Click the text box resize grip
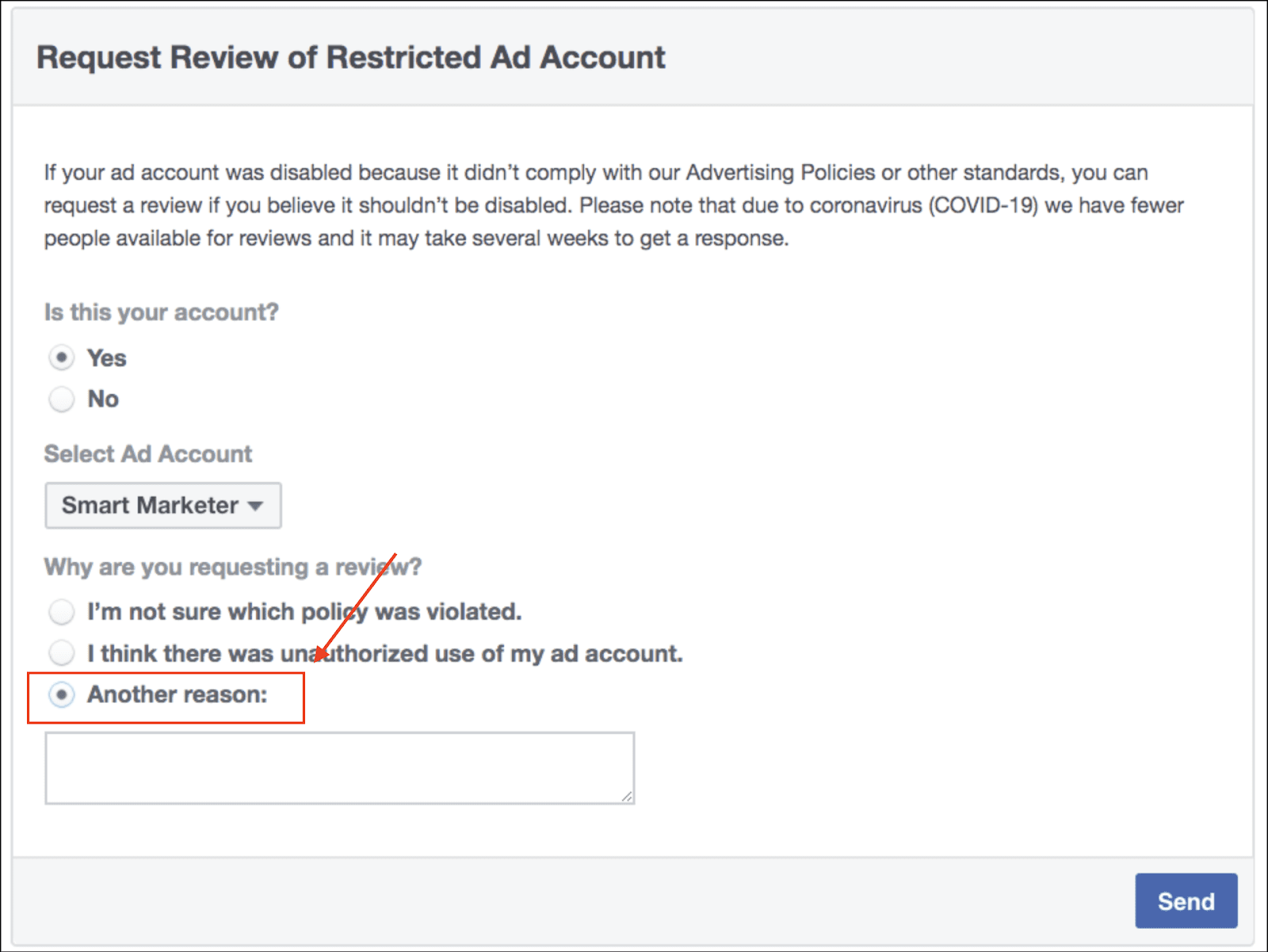 click(627, 797)
